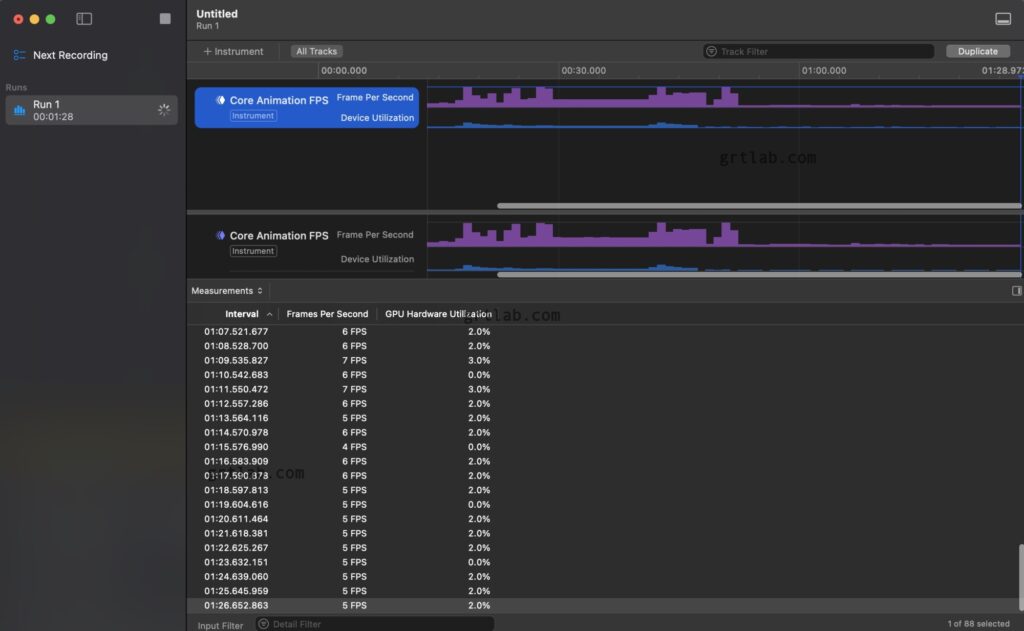Open the Add Instrument menu
This screenshot has height=631, width=1024.
point(233,51)
